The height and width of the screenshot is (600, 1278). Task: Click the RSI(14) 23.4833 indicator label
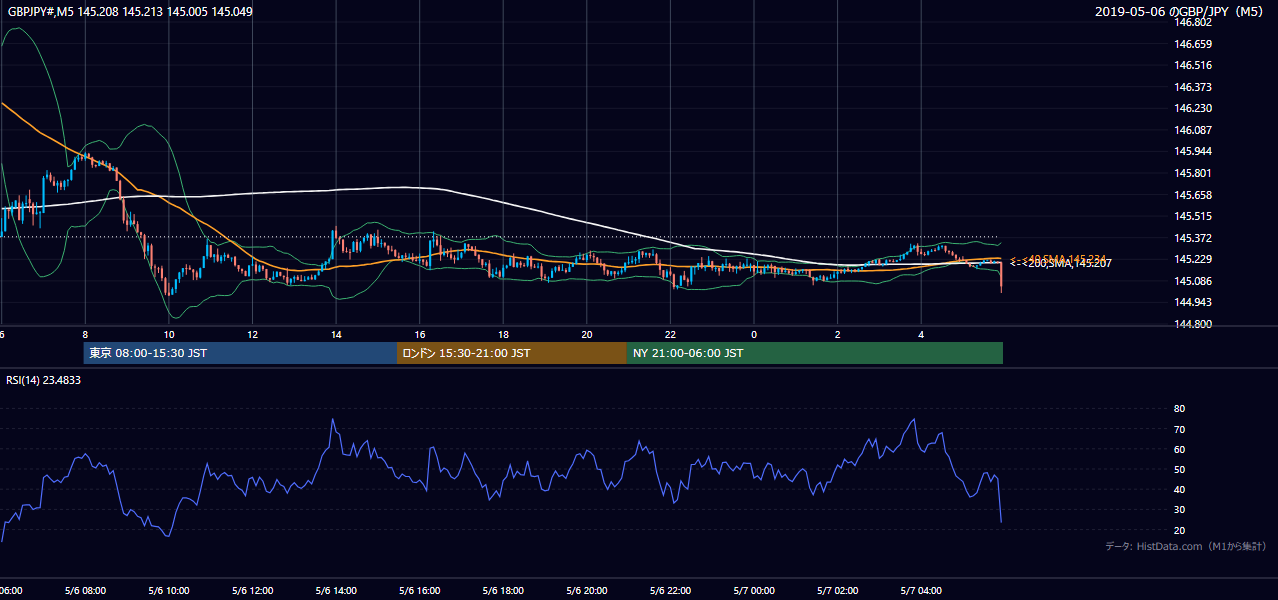(x=45, y=380)
